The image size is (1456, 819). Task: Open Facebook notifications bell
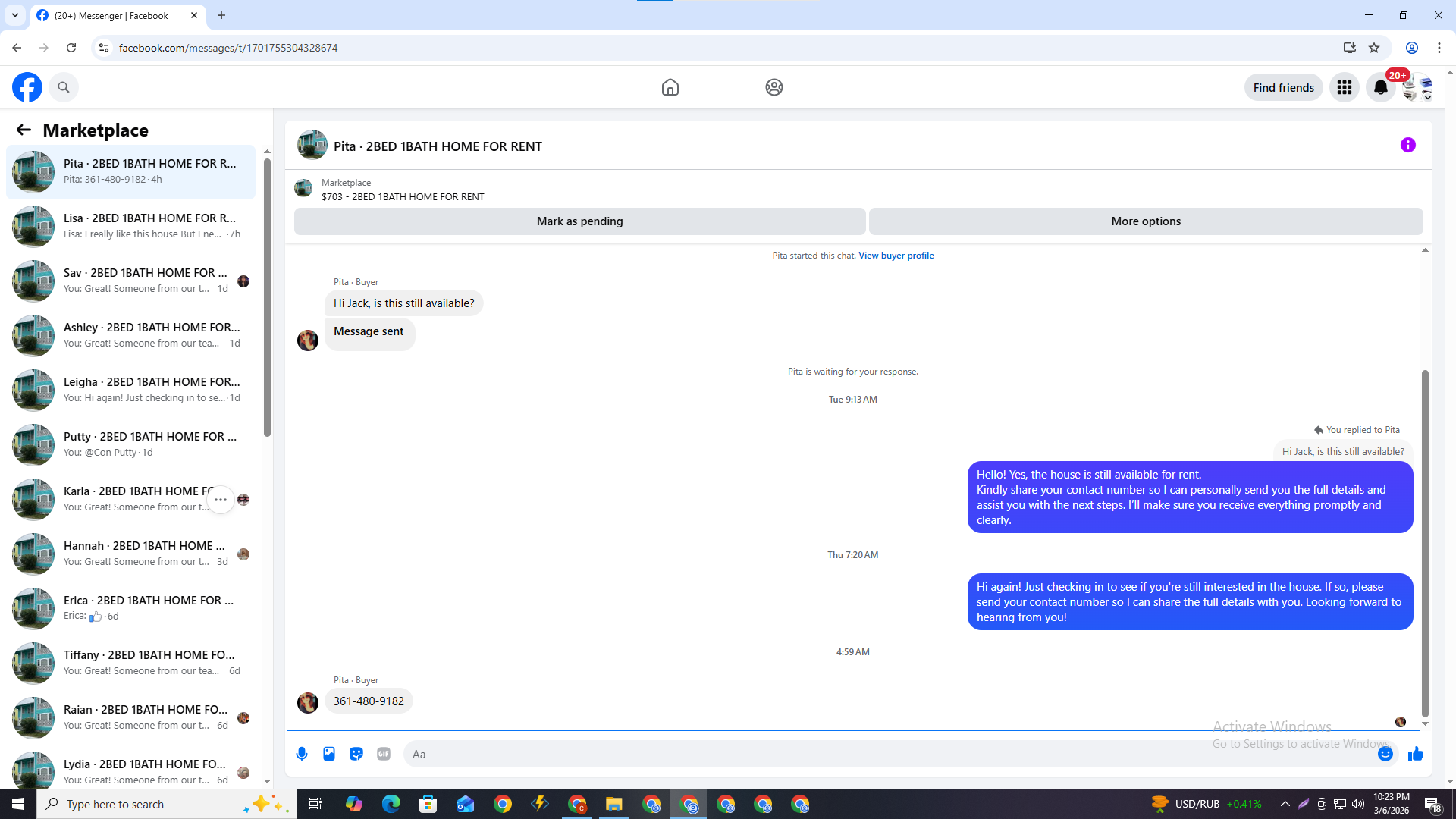click(x=1380, y=88)
